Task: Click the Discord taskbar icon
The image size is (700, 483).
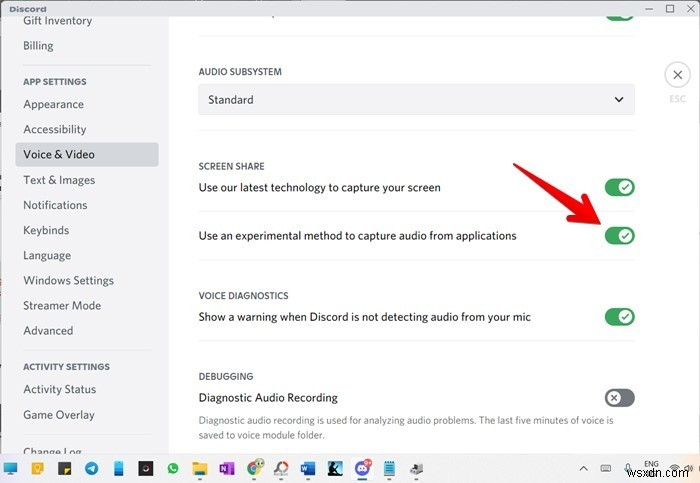Action: click(362, 468)
